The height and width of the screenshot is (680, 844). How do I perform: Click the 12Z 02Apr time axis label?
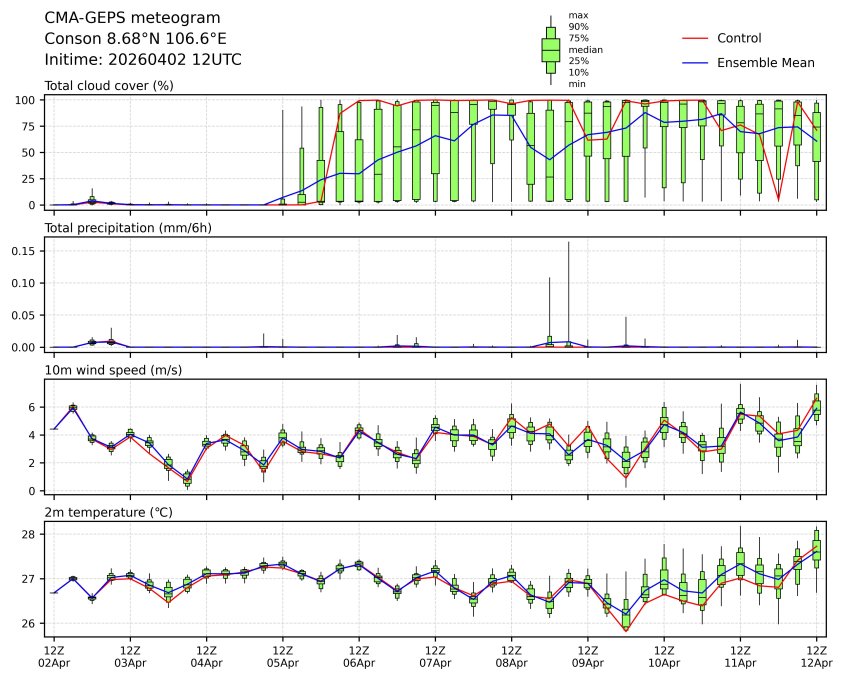click(x=54, y=656)
